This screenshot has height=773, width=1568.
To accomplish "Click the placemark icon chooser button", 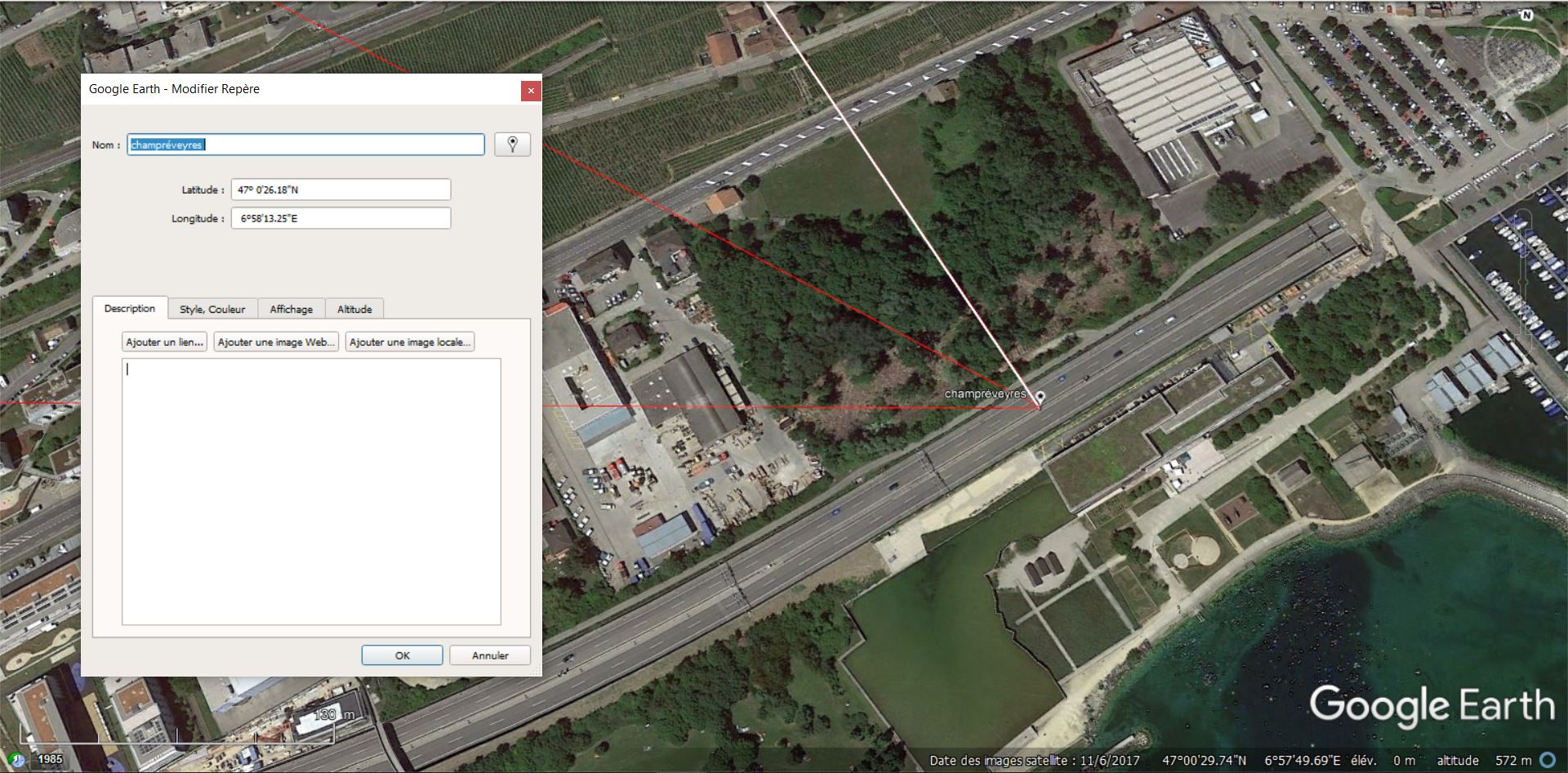I will point(512,145).
